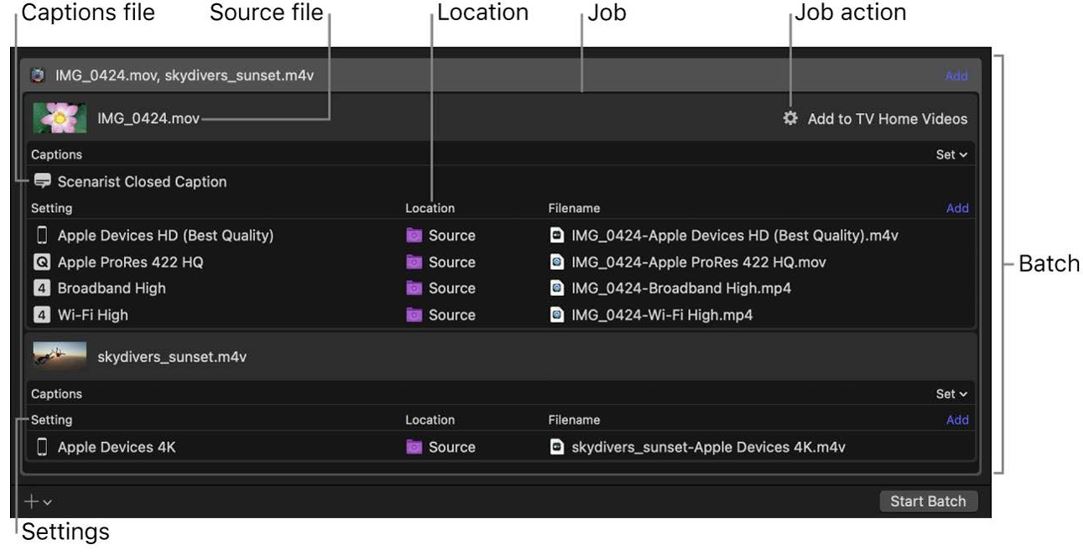The width and height of the screenshot is (1083, 555).
Task: Click the device icon for Apple Devices HD setting
Action: point(42,236)
